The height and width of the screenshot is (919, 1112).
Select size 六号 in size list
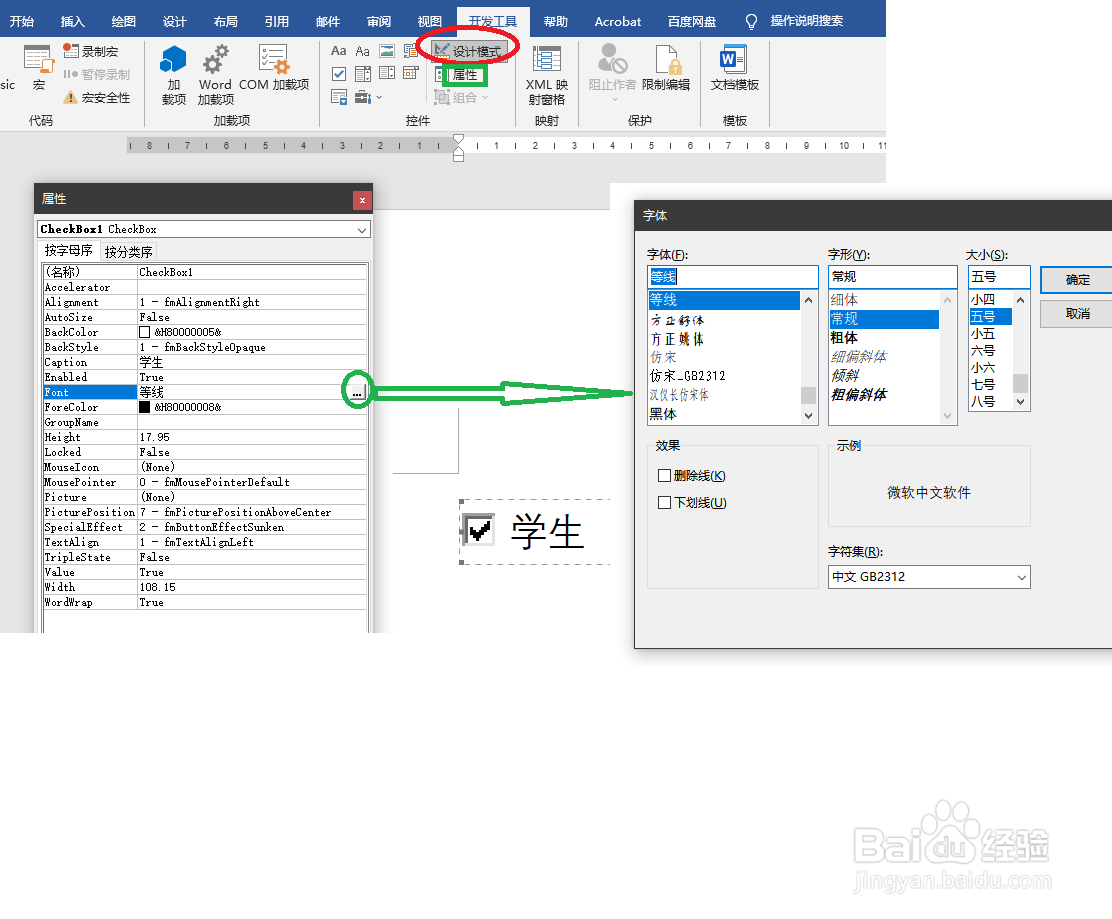pyautogui.click(x=983, y=351)
